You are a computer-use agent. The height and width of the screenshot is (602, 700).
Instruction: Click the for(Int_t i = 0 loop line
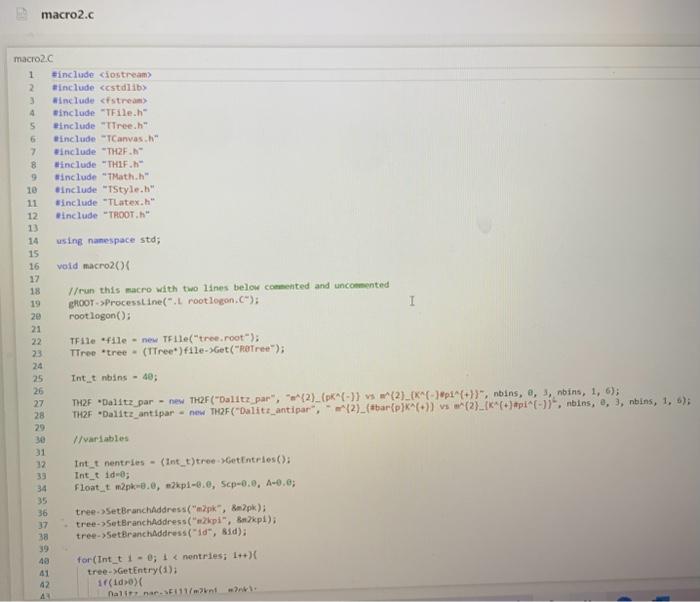click(167, 558)
